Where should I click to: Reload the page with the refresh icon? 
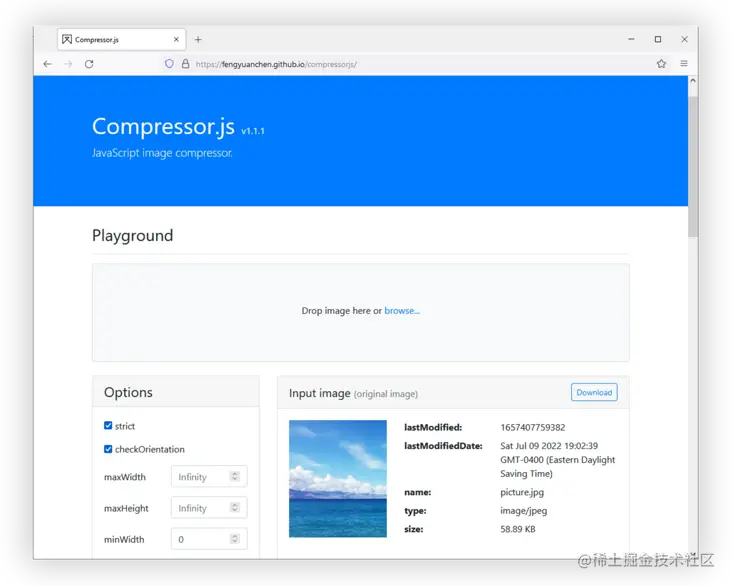pos(89,64)
